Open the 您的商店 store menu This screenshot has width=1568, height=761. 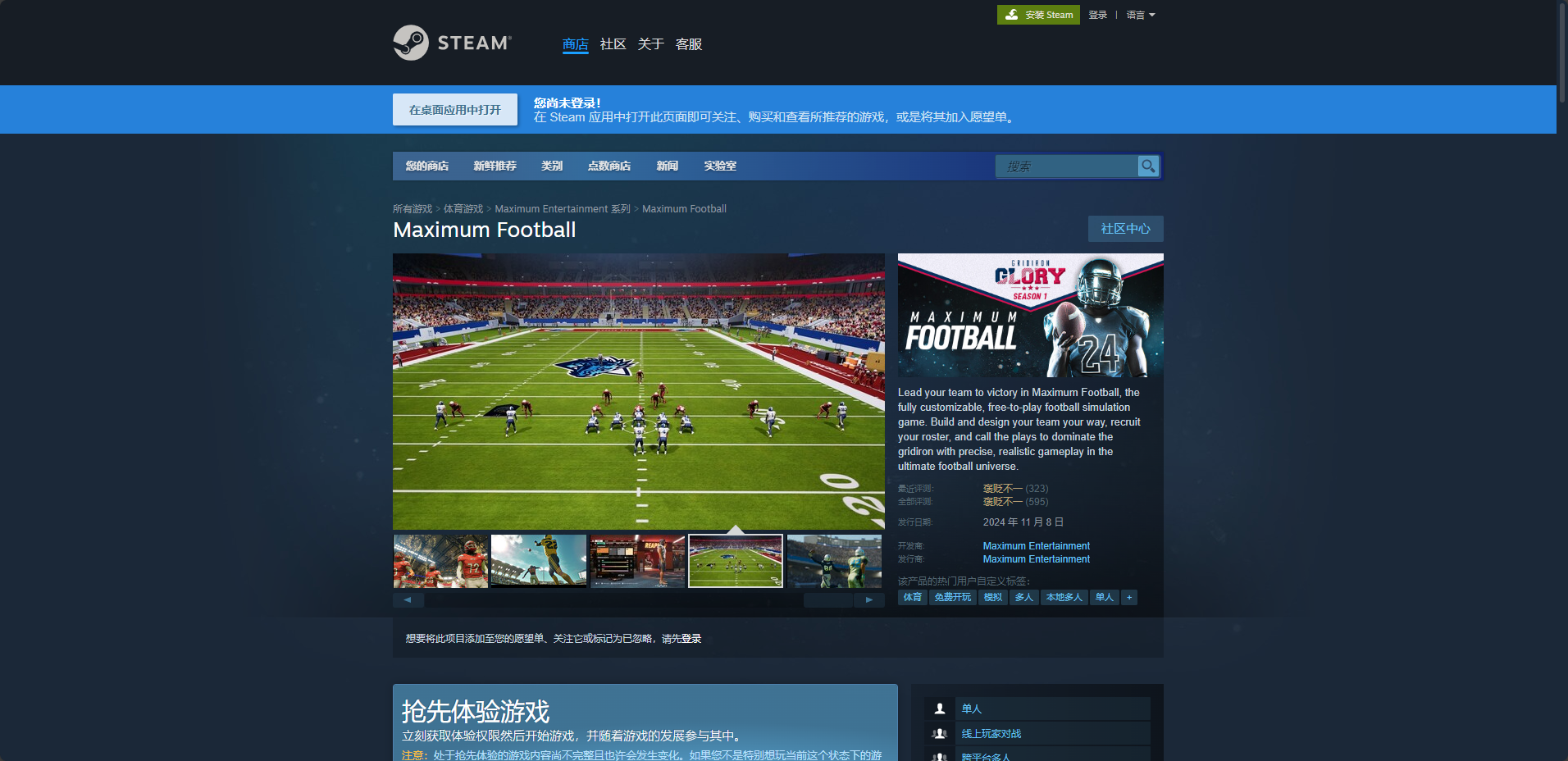[x=427, y=166]
